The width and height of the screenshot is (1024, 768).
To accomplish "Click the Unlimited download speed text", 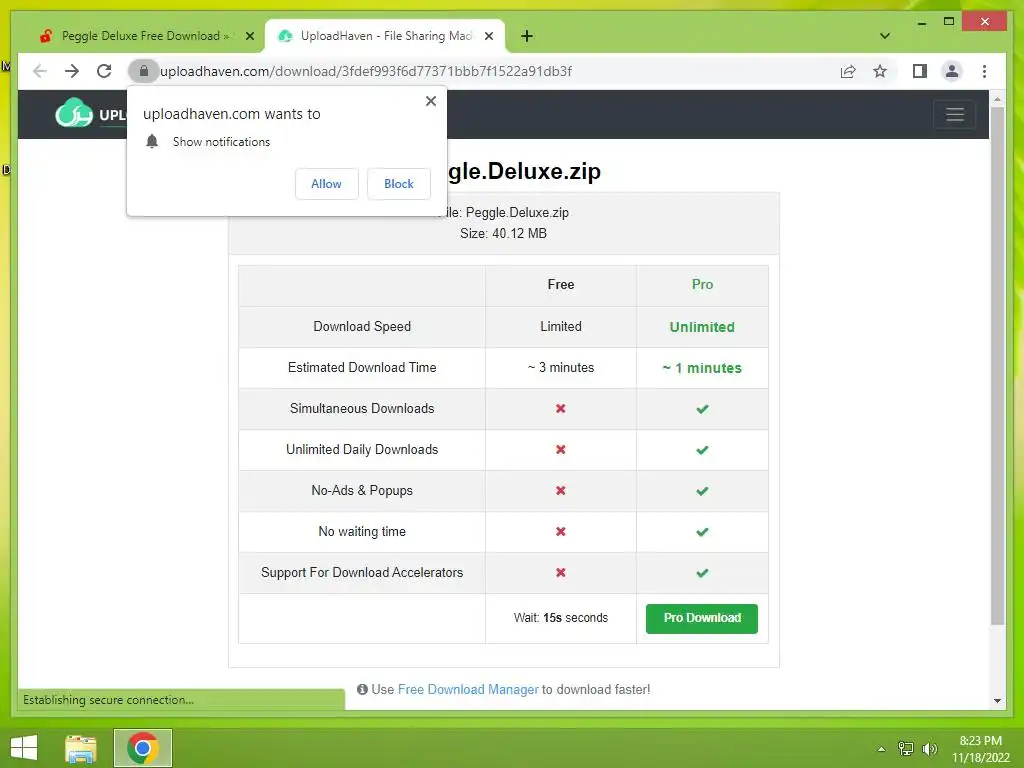I will pos(702,327).
